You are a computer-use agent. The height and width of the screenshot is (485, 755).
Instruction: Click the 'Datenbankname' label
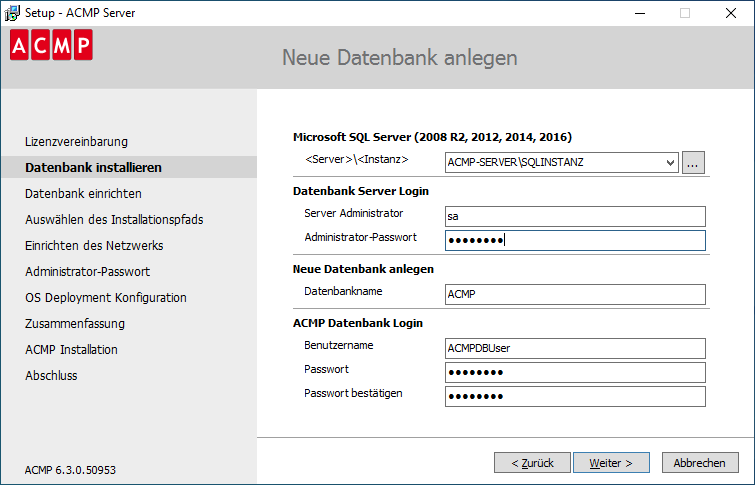pyautogui.click(x=343, y=291)
